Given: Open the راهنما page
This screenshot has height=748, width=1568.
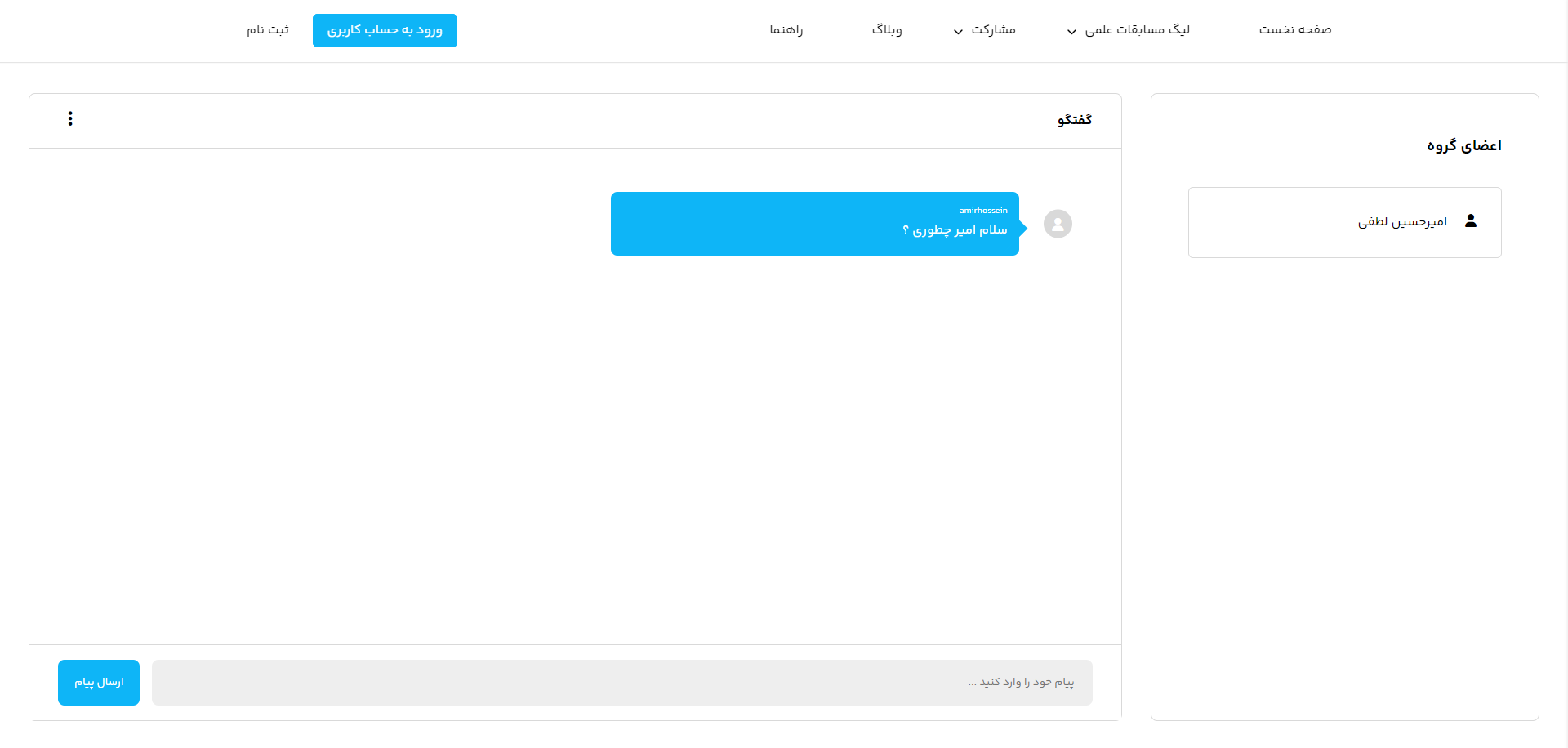Looking at the screenshot, I should pos(785,29).
